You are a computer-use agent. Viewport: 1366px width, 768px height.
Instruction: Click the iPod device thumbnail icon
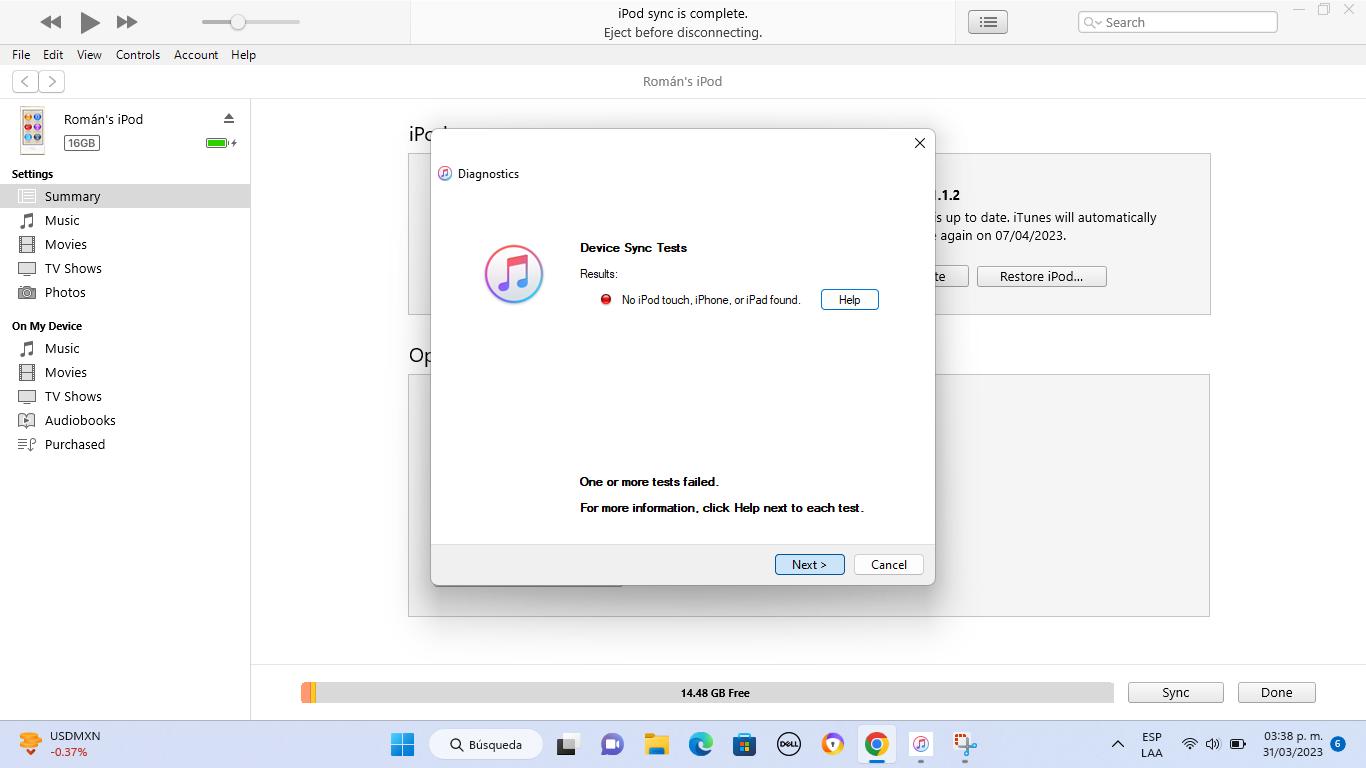32,130
